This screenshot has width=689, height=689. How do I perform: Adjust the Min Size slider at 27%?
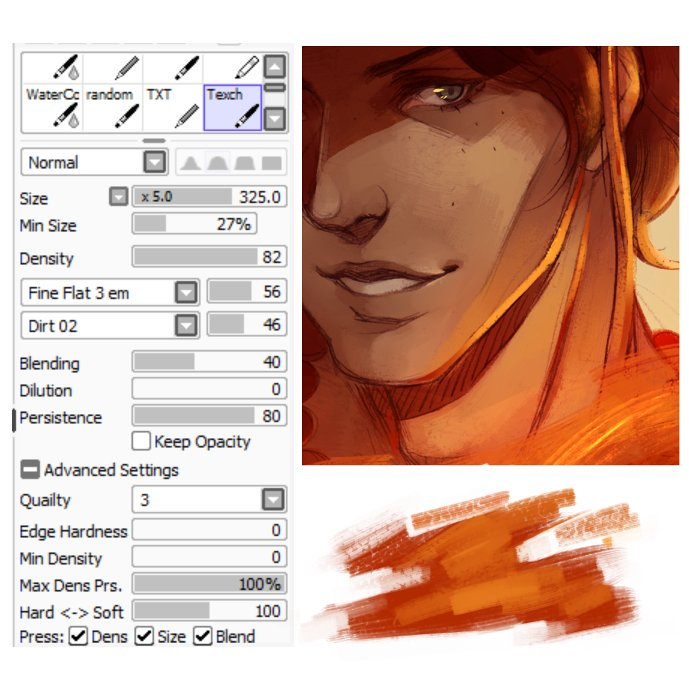[x=194, y=224]
